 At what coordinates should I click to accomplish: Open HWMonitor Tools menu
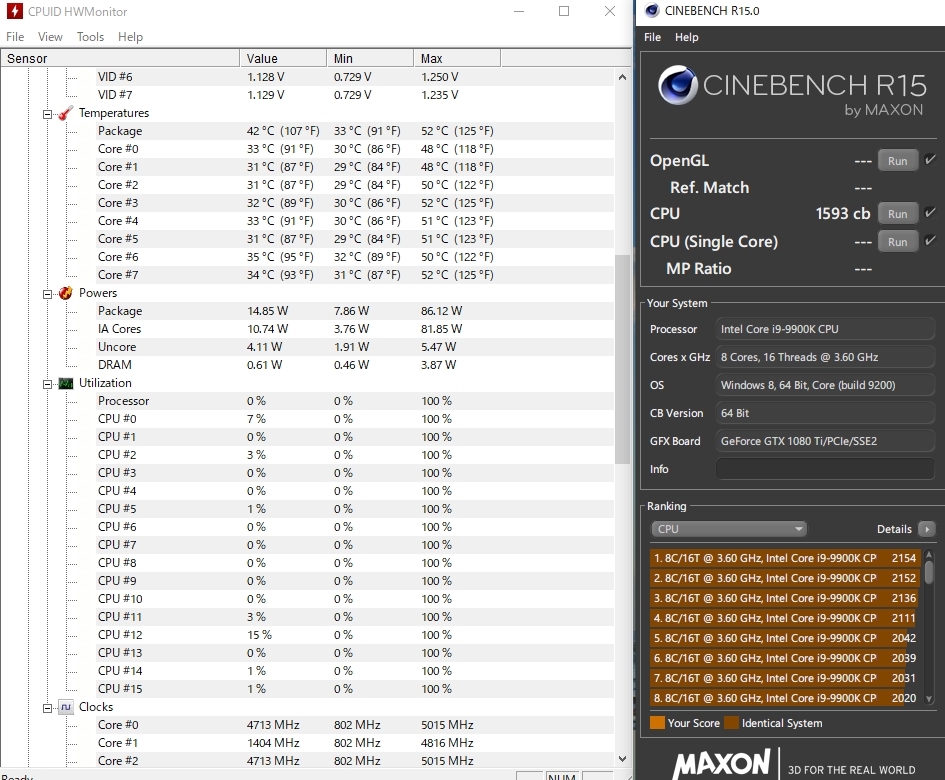pos(90,37)
